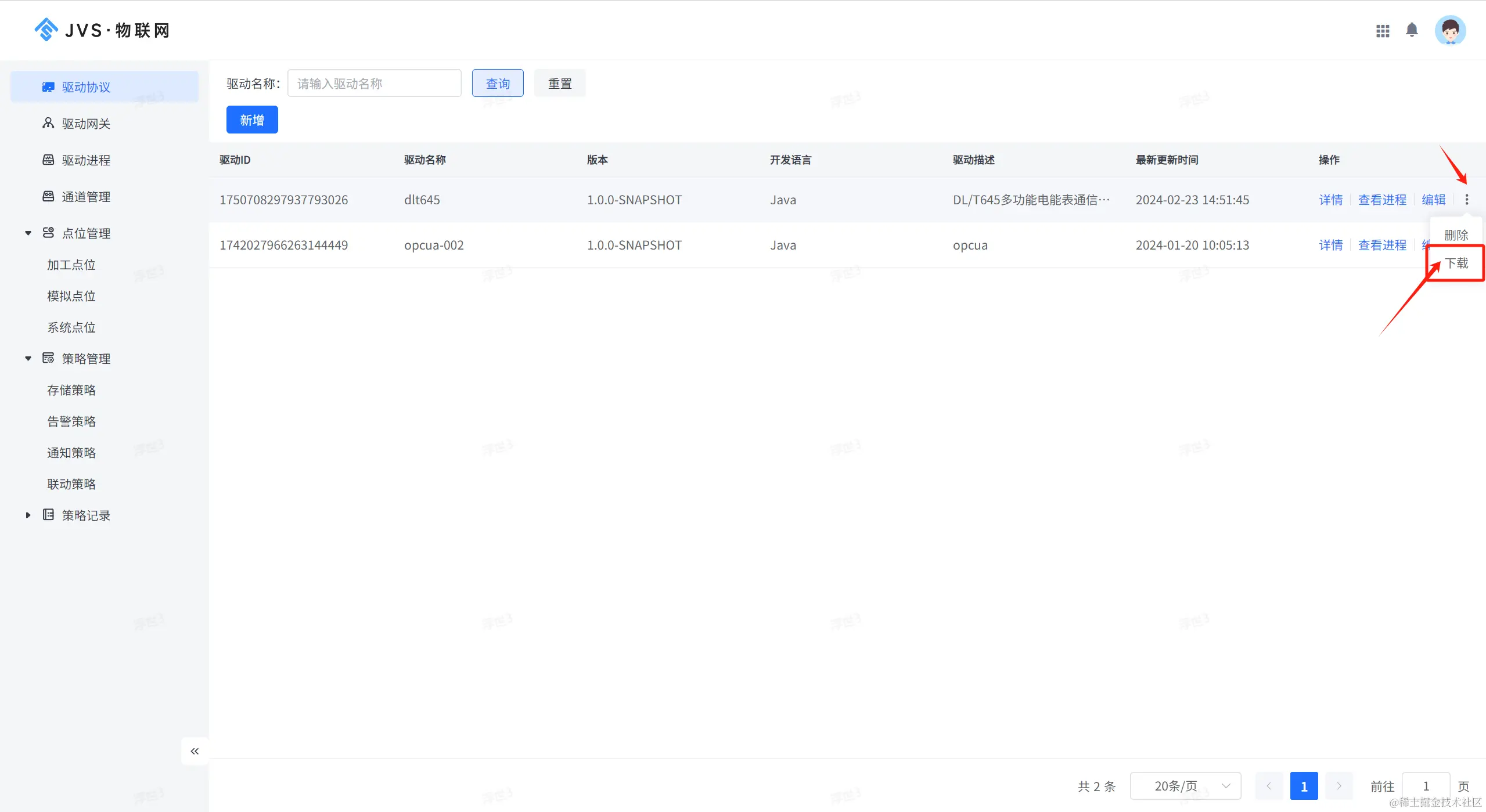The image size is (1486, 812).
Task: Collapse the 策略管理 tree group
Action: coord(28,359)
